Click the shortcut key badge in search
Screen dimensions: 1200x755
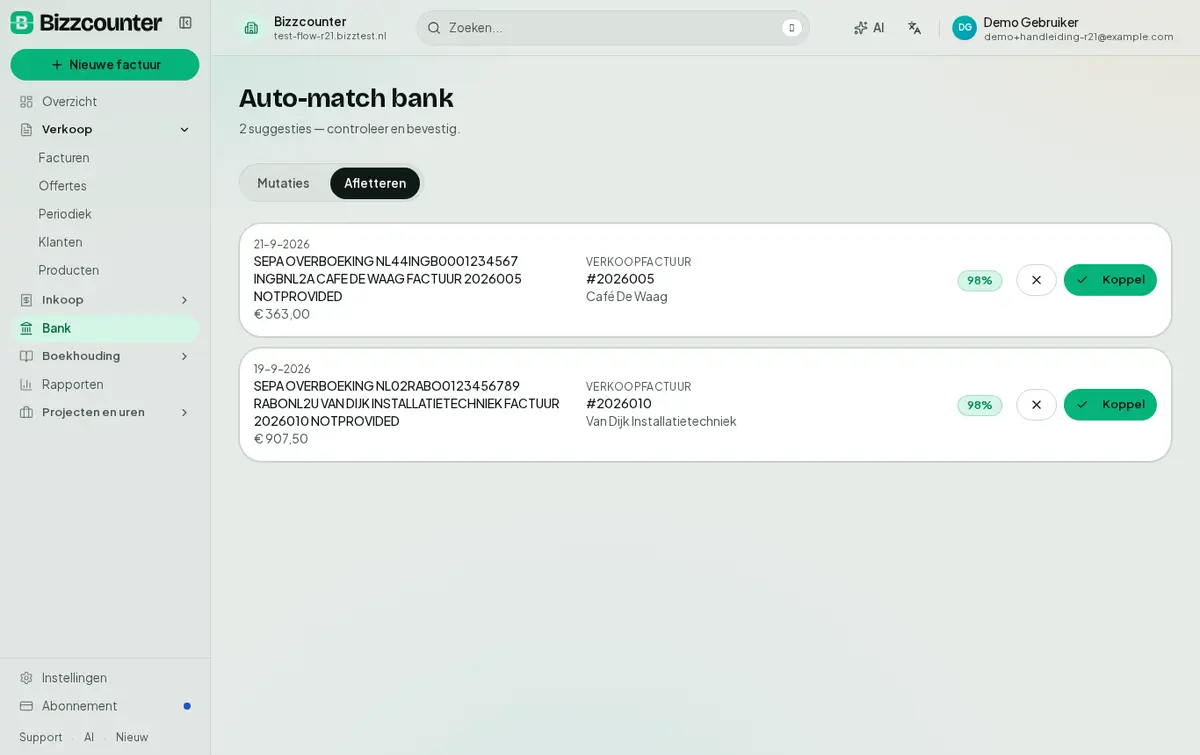click(x=792, y=28)
